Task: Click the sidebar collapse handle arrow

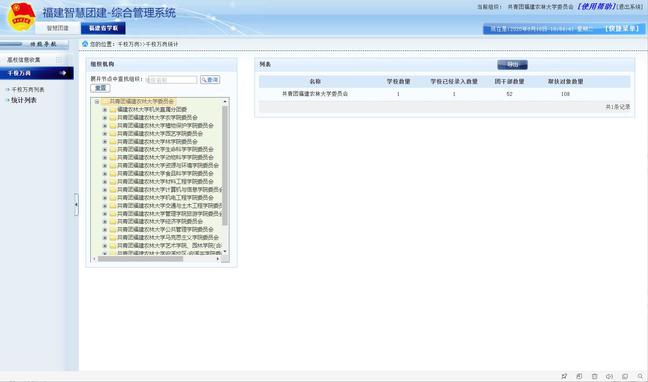Action: pyautogui.click(x=76, y=204)
